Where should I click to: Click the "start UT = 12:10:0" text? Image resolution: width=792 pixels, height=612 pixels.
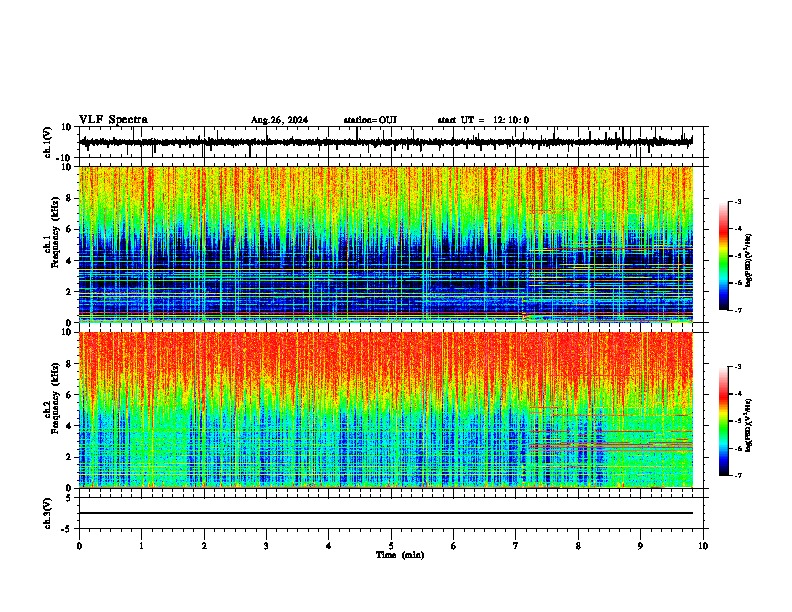click(483, 120)
